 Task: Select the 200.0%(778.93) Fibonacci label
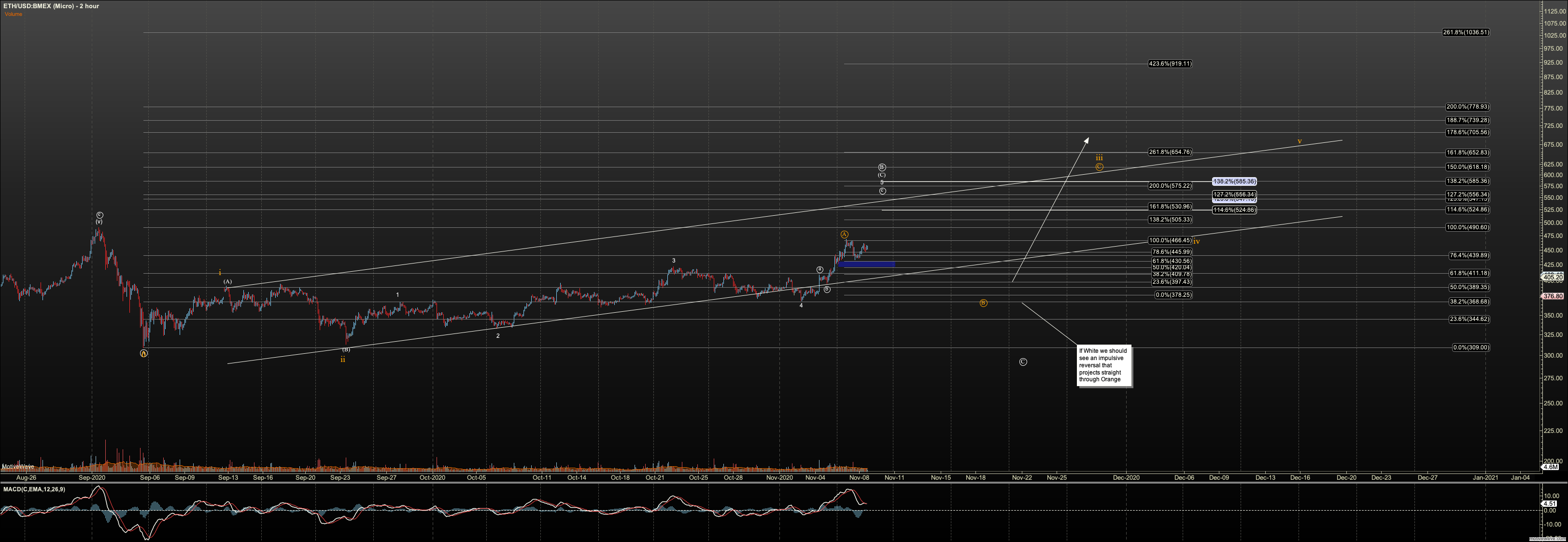1468,107
